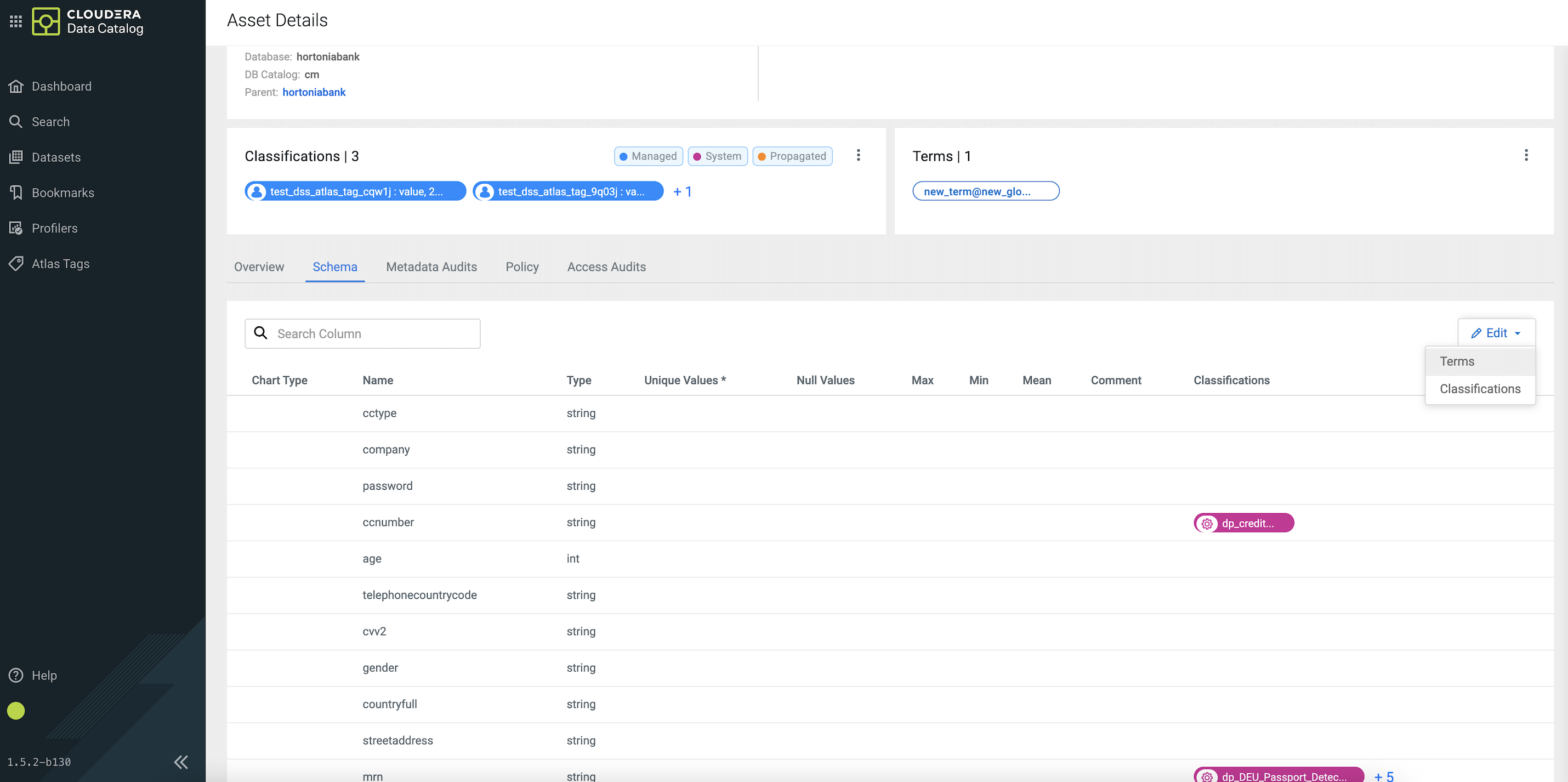Click the Atlas Tags tag icon
1568x782 pixels.
[x=16, y=264]
